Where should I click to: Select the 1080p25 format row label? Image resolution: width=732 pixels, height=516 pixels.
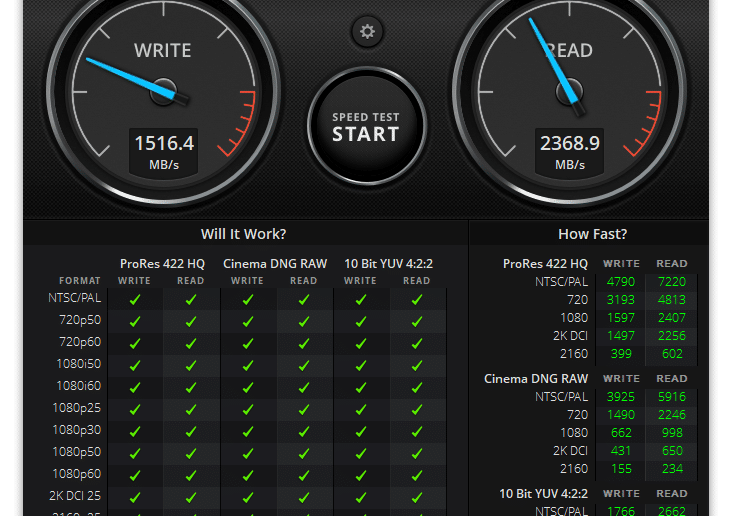pyautogui.click(x=77, y=408)
